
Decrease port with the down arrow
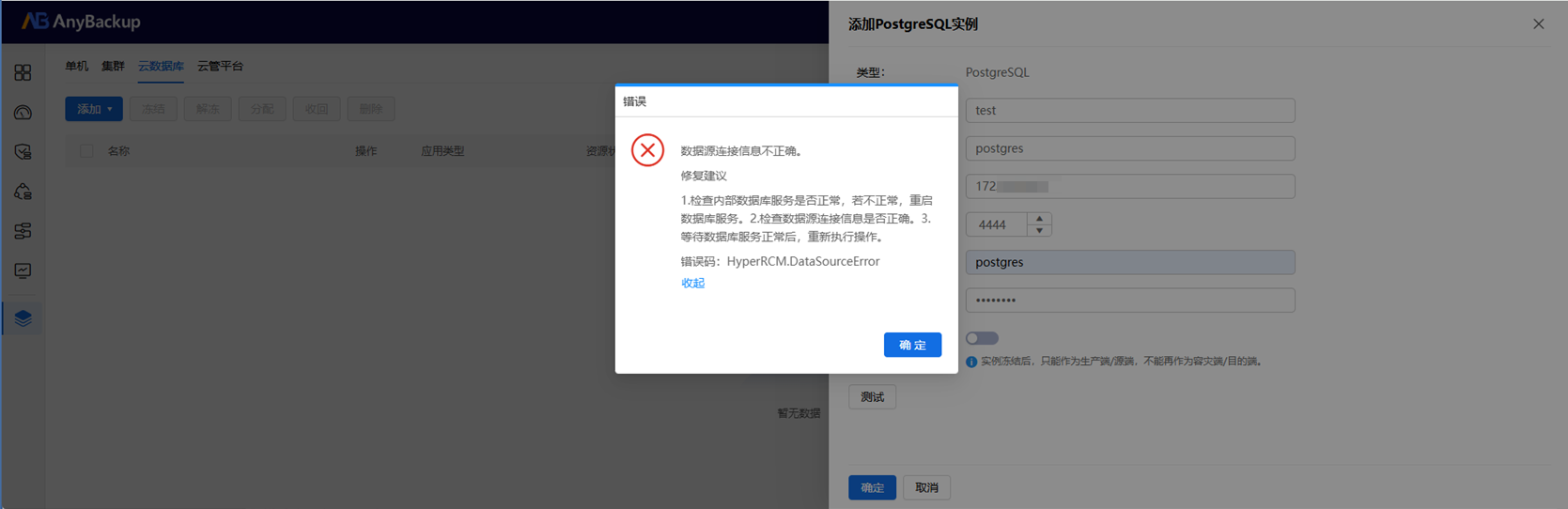click(x=1039, y=230)
